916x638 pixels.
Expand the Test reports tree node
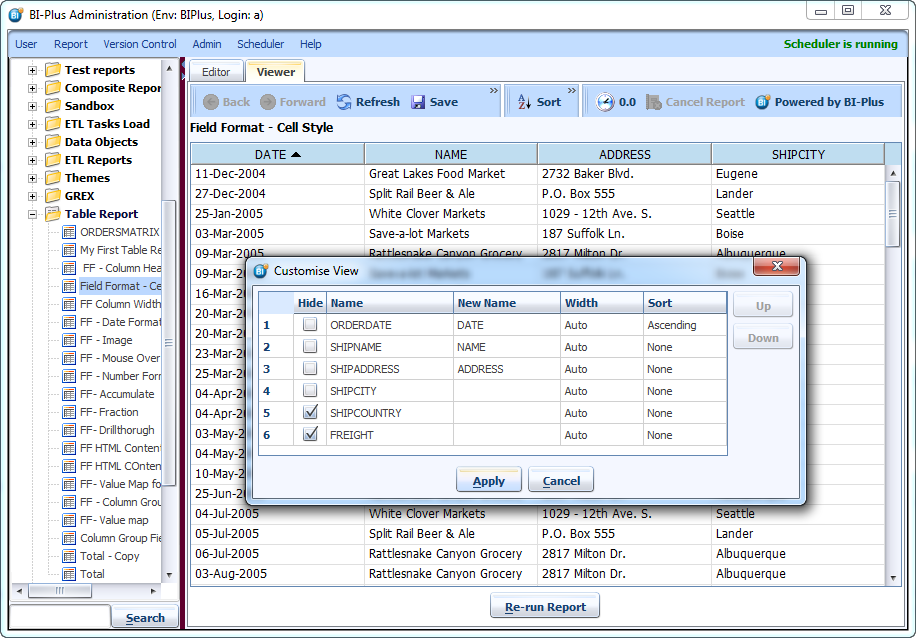tap(32, 70)
